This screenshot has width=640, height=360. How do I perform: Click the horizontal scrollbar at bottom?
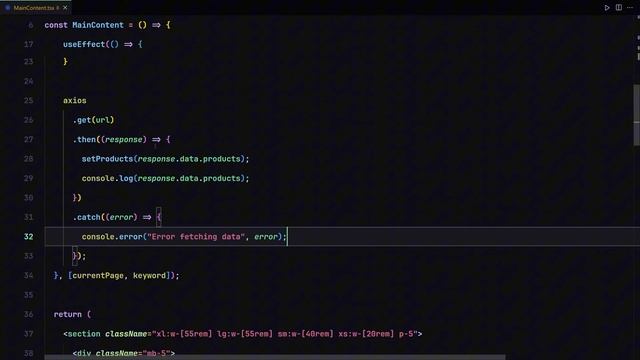[275, 357]
